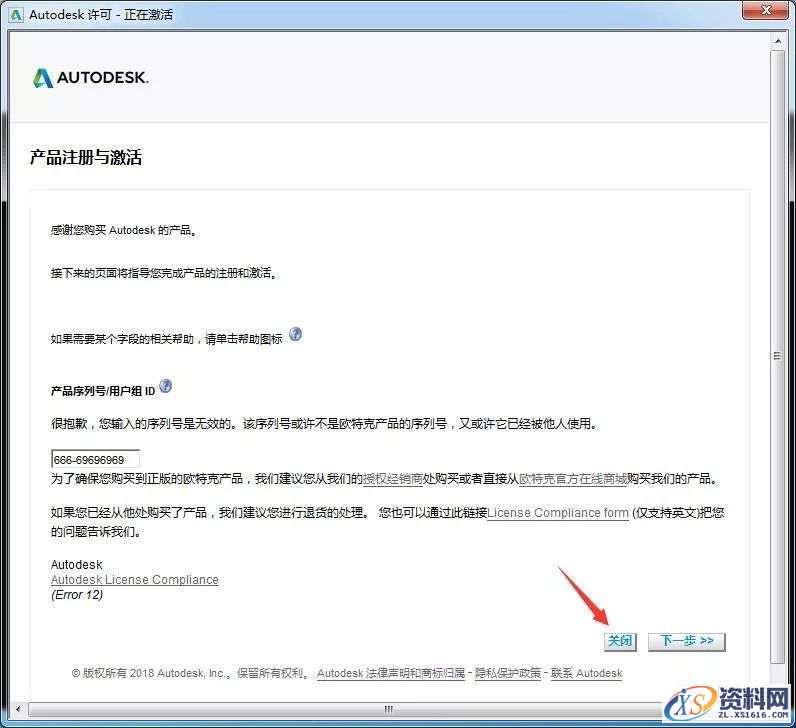This screenshot has height=728, width=796.
Task: Open the 授权经销商 link
Action: tap(393, 479)
